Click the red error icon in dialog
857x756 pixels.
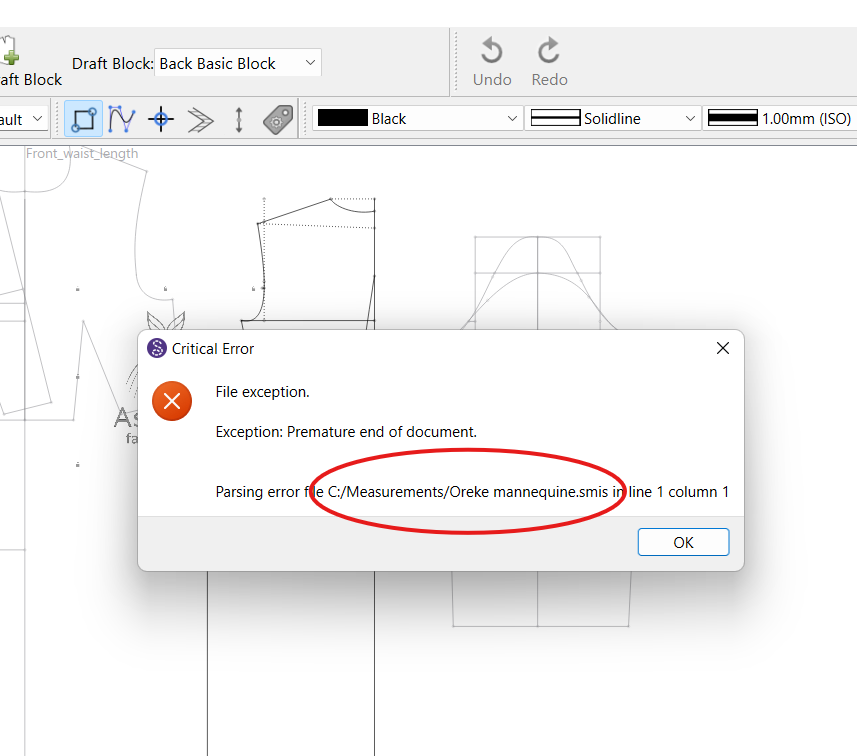[x=172, y=401]
